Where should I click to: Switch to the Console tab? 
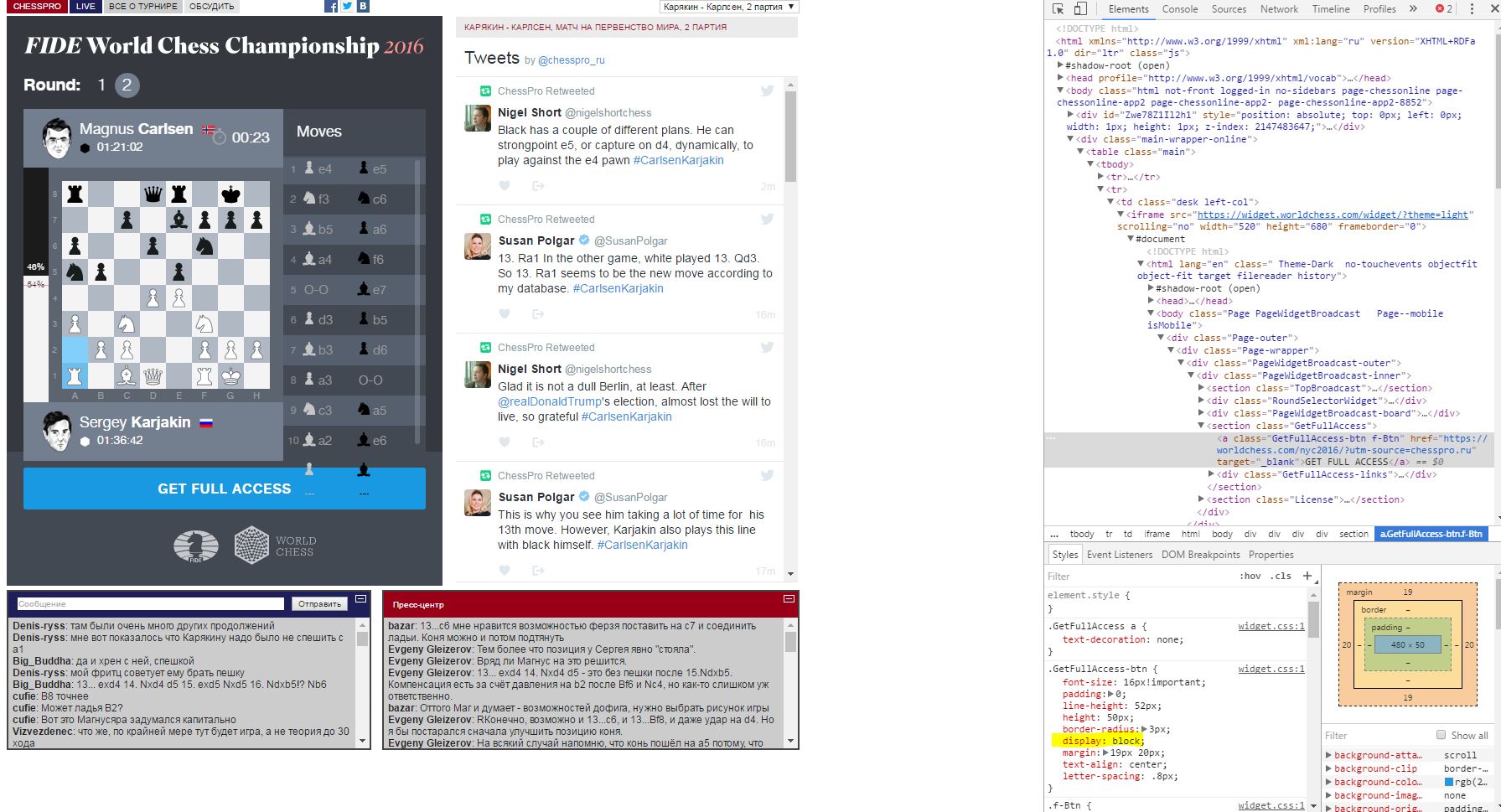click(x=1179, y=9)
